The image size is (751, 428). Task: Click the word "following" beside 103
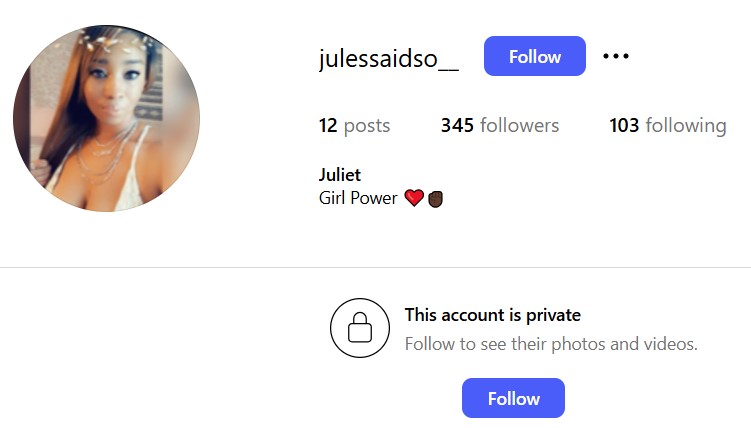[686, 126]
